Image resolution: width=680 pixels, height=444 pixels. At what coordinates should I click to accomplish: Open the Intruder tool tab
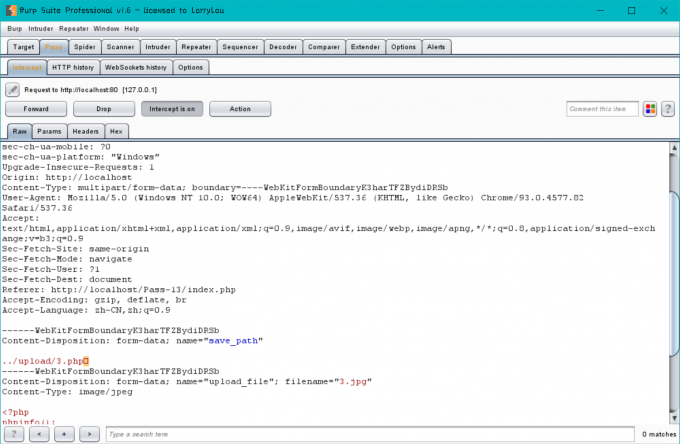pyautogui.click(x=157, y=47)
